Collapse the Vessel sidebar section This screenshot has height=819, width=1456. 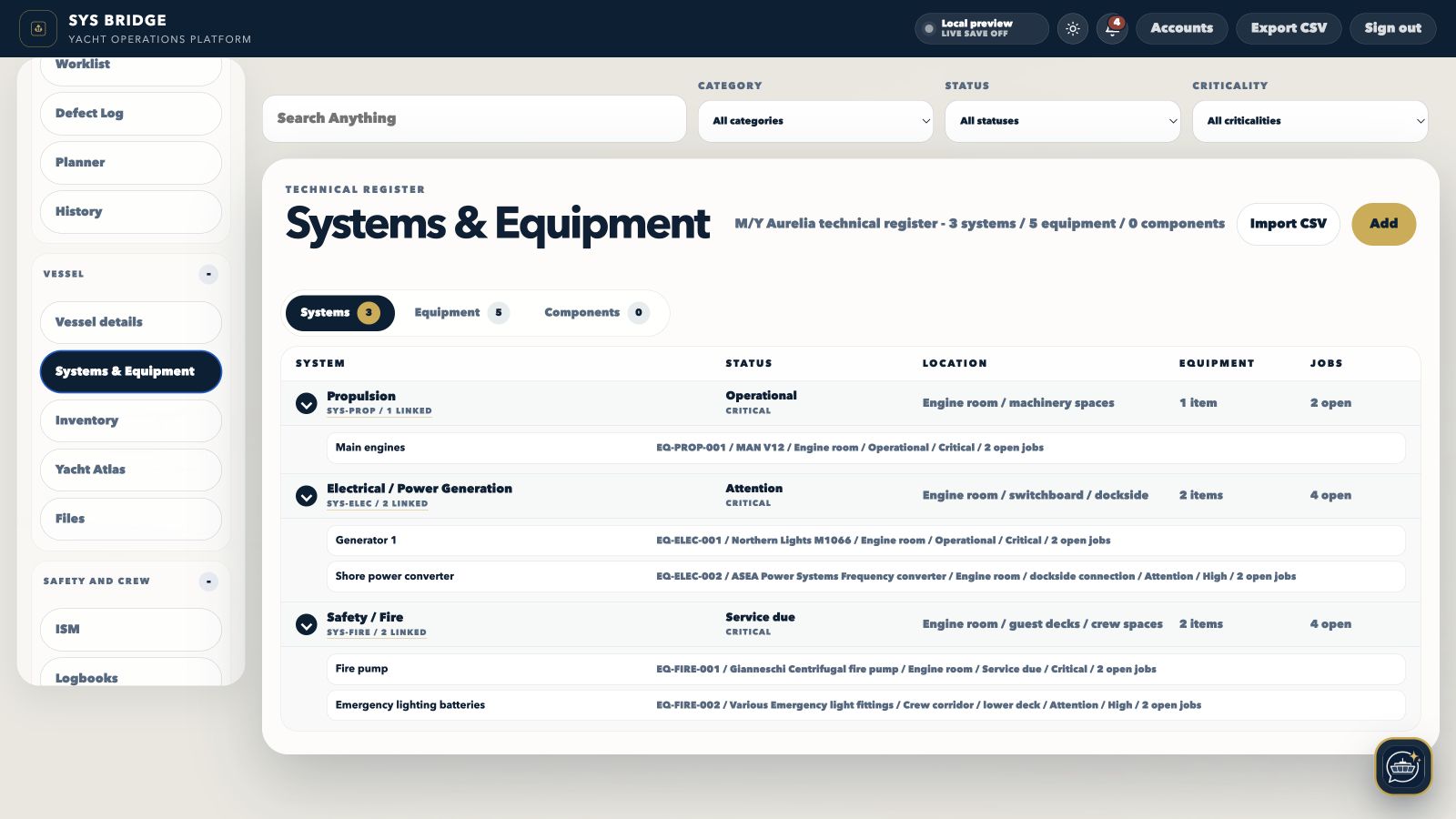pos(208,274)
